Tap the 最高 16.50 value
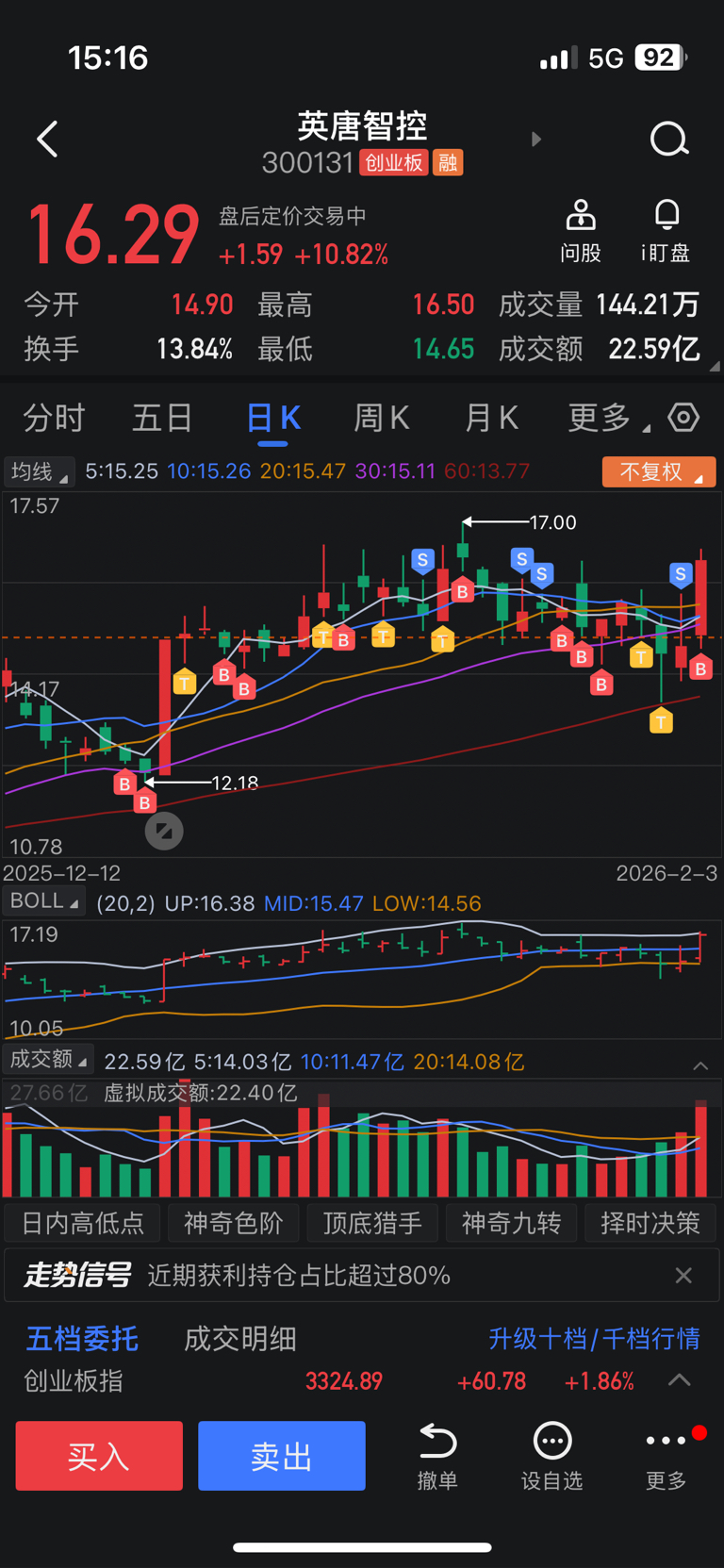Image resolution: width=724 pixels, height=1568 pixels. click(x=443, y=305)
